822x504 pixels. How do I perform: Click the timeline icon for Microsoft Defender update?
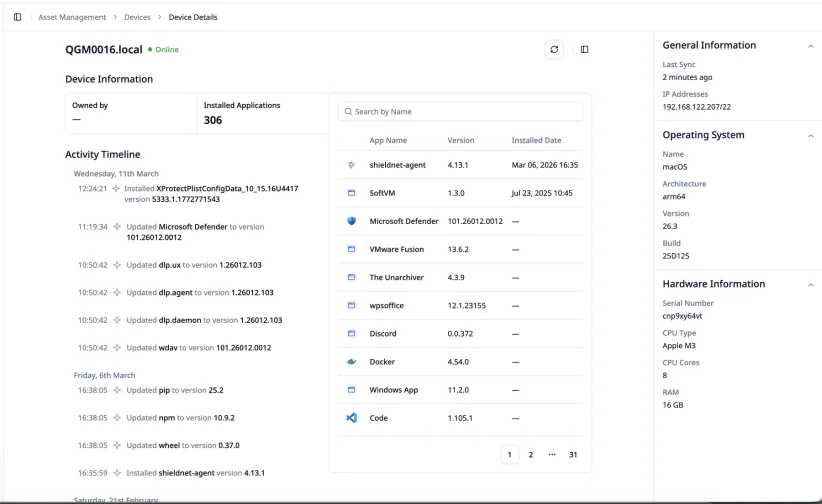[117, 227]
